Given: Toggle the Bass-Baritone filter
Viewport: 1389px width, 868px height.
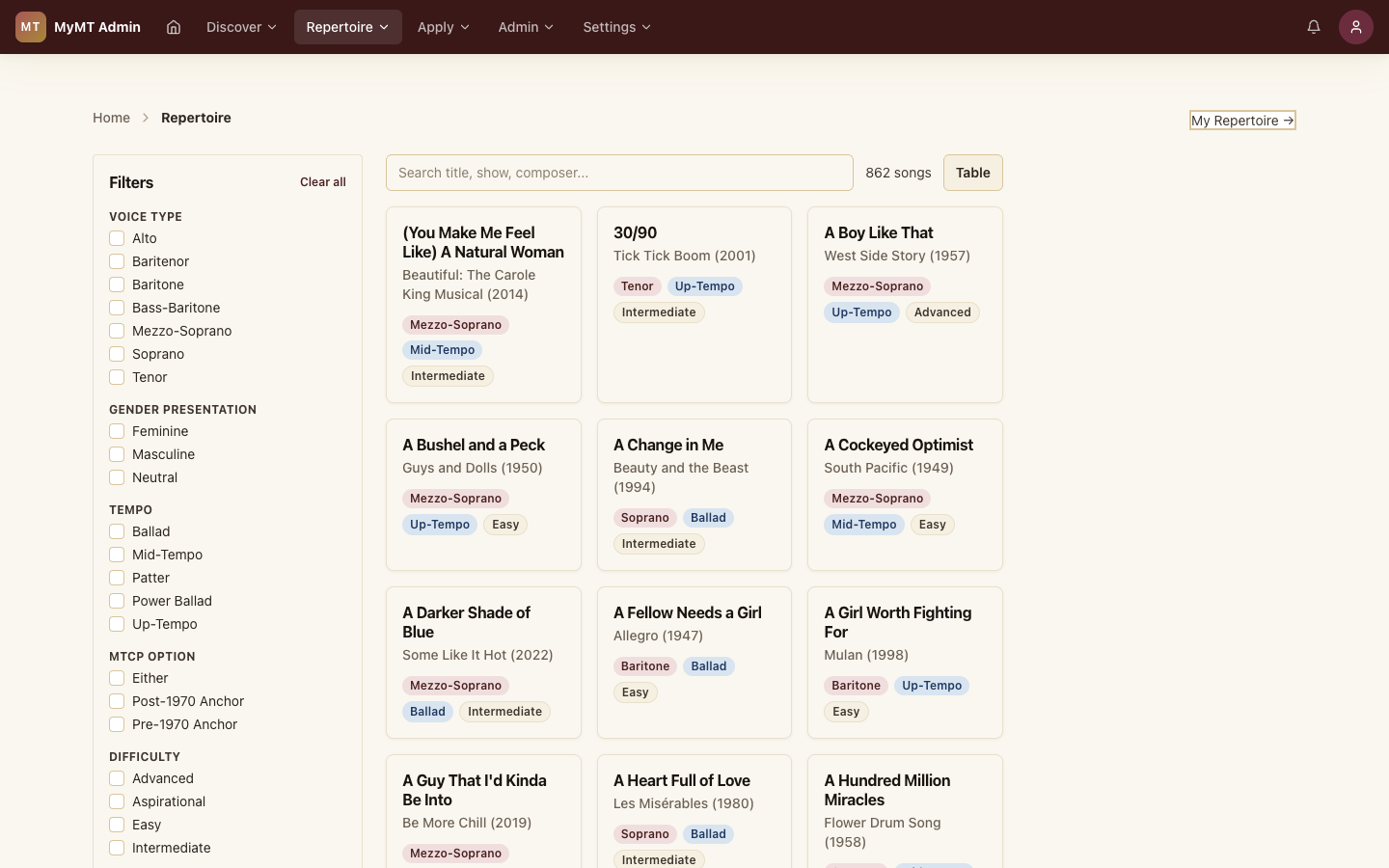Looking at the screenshot, I should coord(117,308).
